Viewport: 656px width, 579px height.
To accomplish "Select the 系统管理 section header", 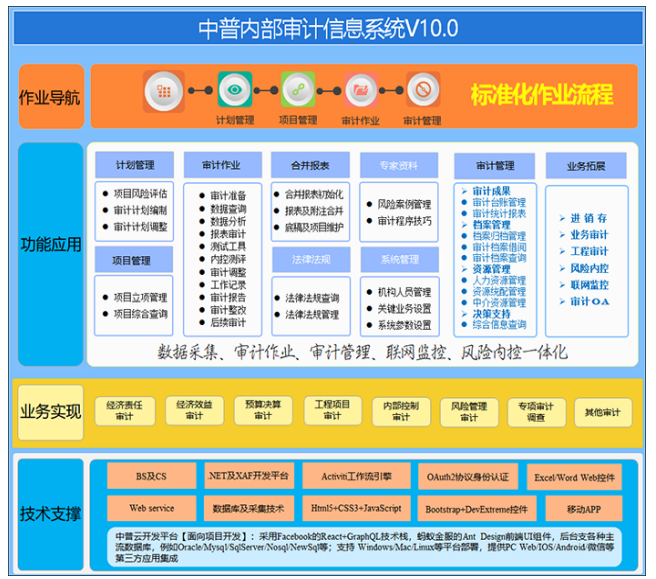I will [x=400, y=260].
